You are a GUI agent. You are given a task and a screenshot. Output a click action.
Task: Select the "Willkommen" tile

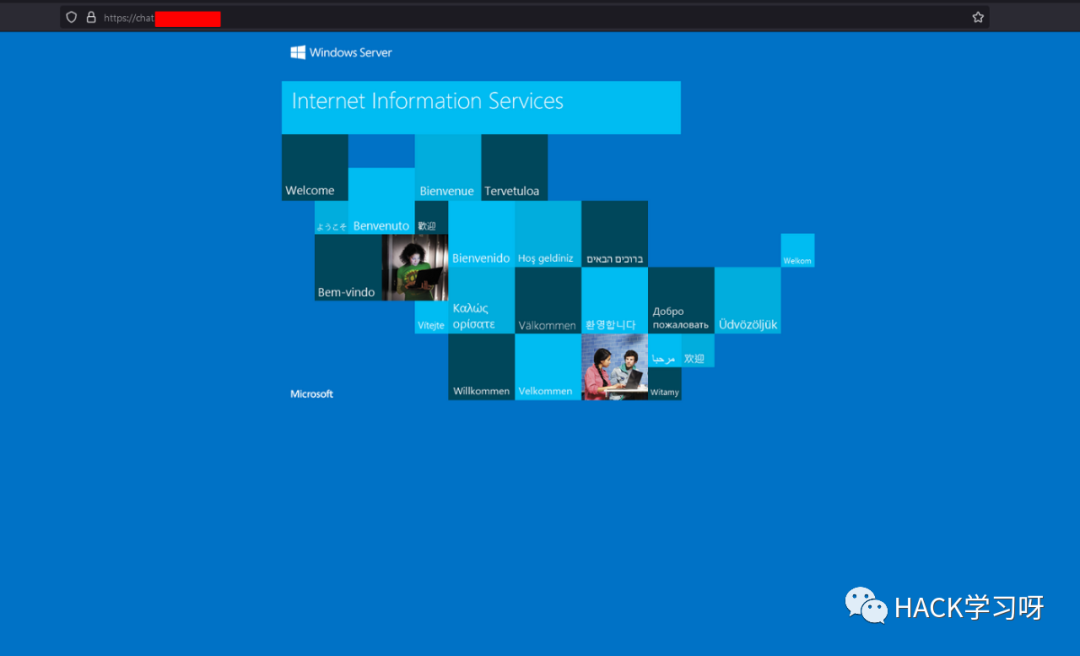point(481,367)
